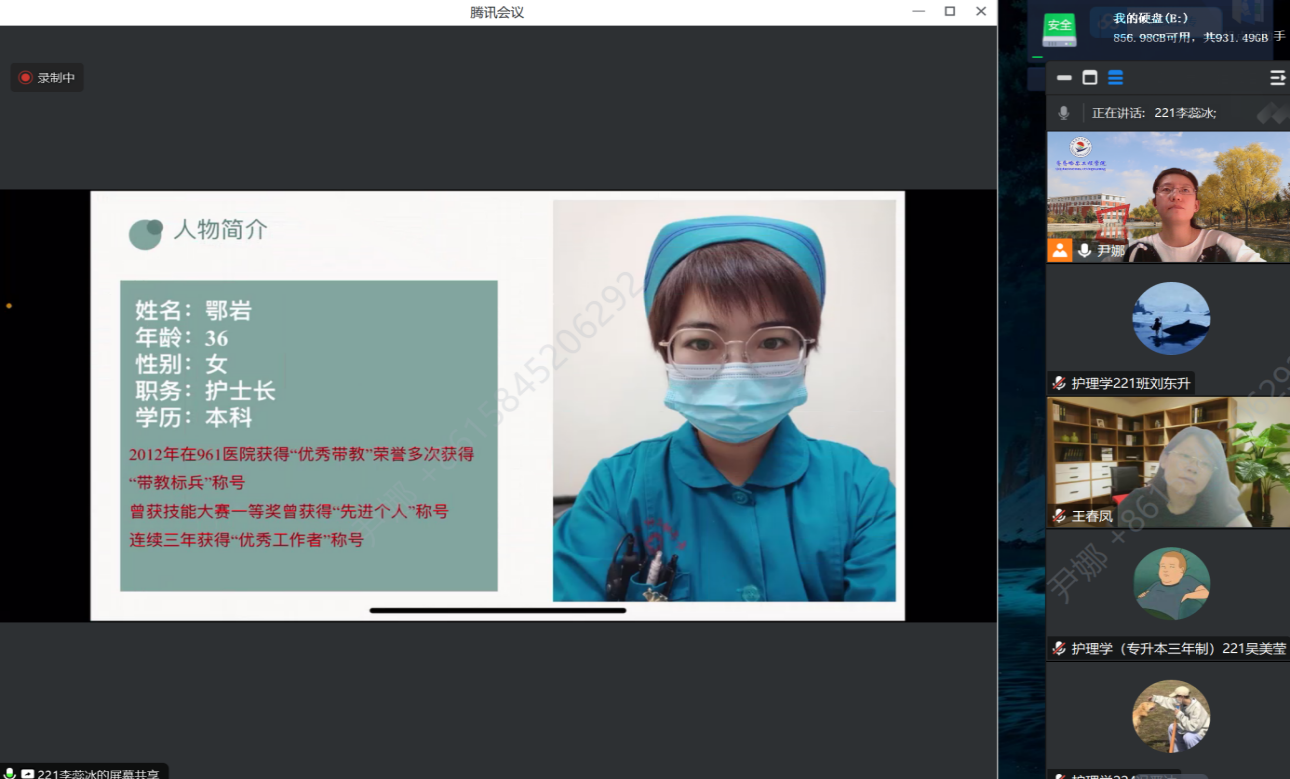Click the 正在讲话: 221李蕊冰 speaker label
Screen dimensions: 1290x779
1154,113
